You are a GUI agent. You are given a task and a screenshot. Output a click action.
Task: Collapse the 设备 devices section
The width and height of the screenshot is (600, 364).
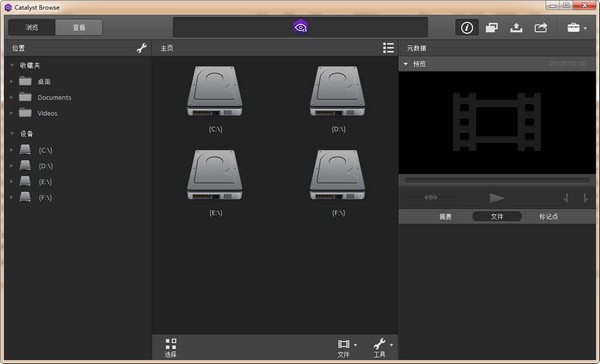[x=12, y=133]
